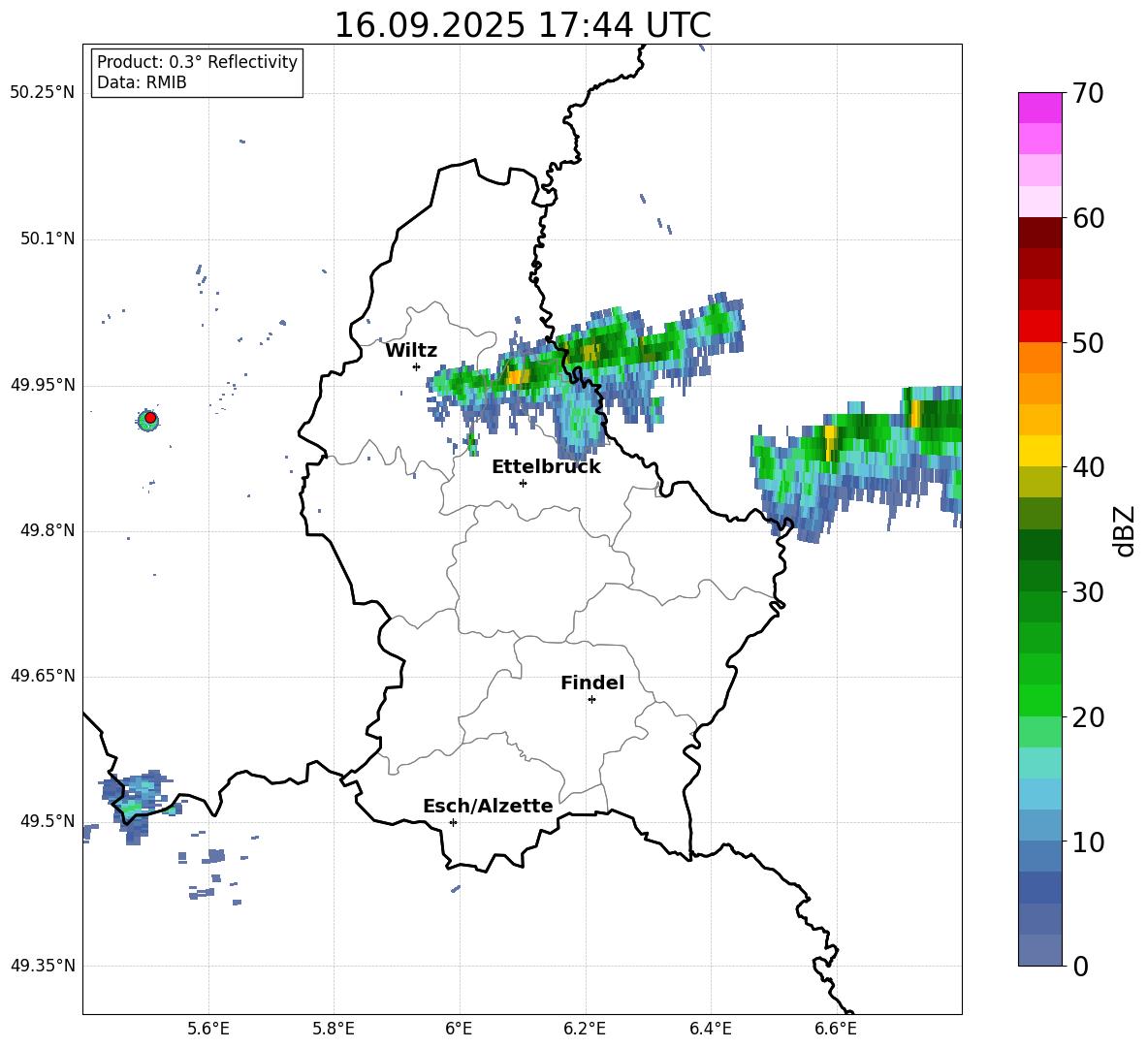Click the 5.8°E longitude label
The width and height of the screenshot is (1148, 1048).
point(334,1029)
